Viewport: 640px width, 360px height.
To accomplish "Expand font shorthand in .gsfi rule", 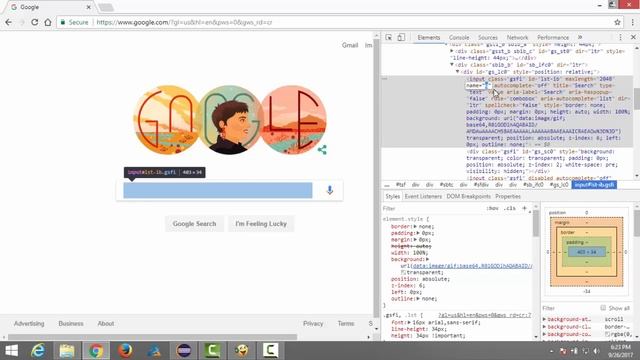I will (x=409, y=322).
